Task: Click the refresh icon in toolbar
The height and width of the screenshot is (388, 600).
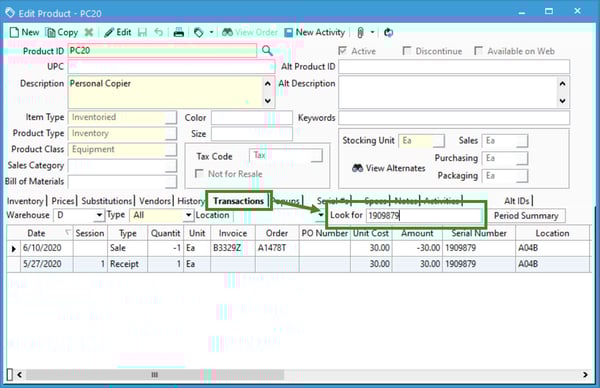Action: pos(388,33)
